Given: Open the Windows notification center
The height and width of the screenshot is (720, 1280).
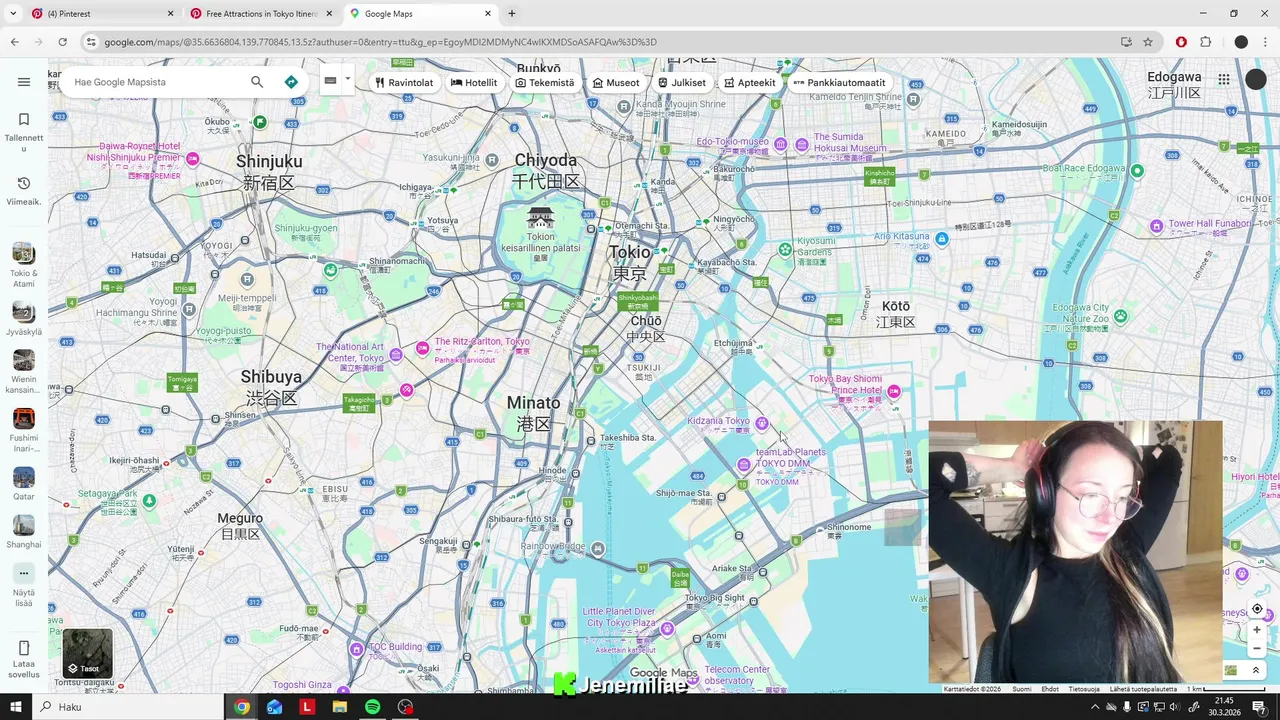Looking at the screenshot, I should (1259, 707).
